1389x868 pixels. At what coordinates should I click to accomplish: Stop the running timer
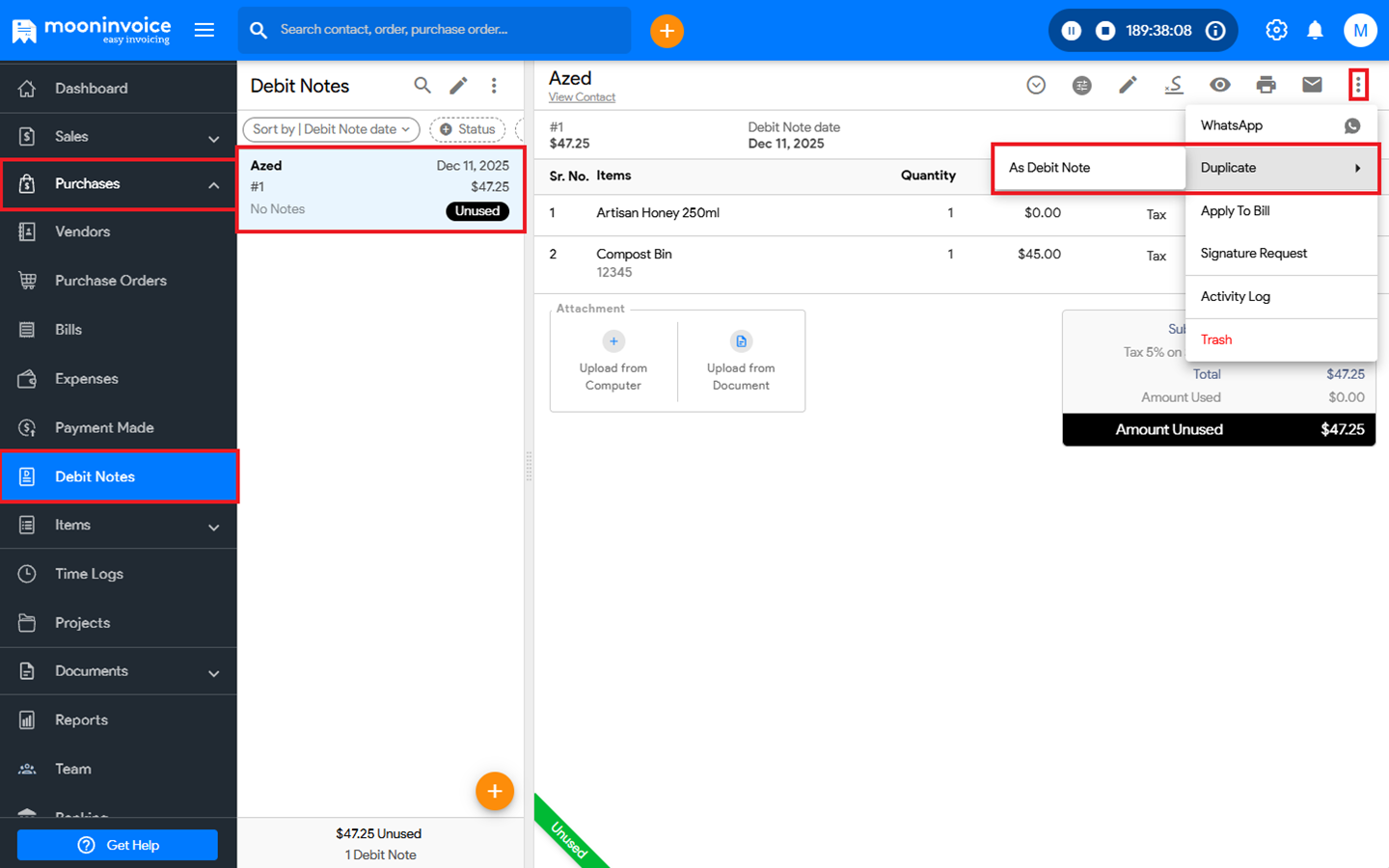1105,31
